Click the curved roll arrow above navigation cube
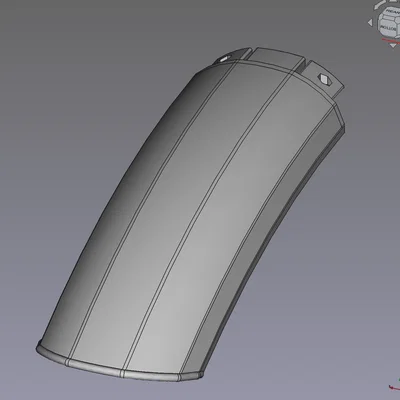 pos(379,5)
